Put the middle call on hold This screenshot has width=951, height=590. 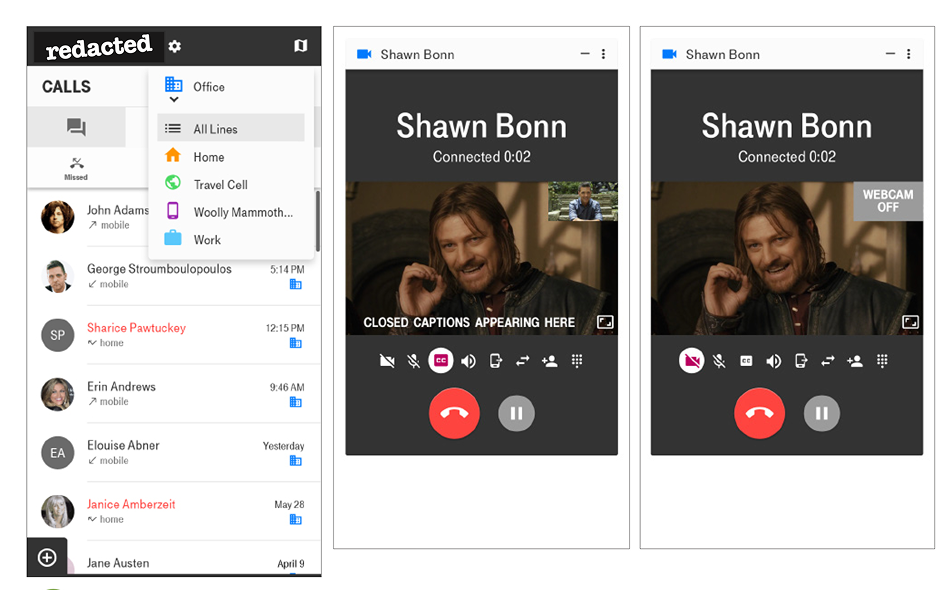[x=516, y=414]
